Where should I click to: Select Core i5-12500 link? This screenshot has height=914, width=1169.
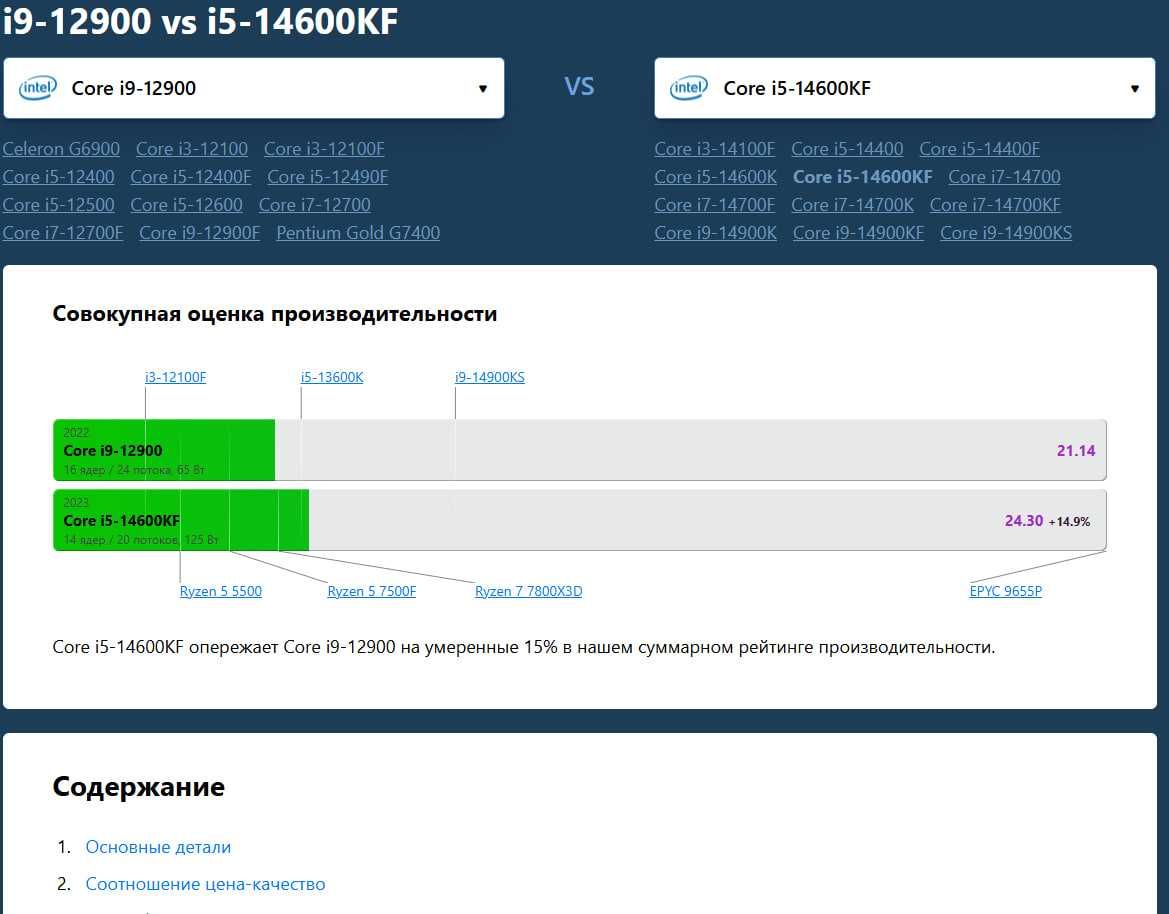pos(58,204)
